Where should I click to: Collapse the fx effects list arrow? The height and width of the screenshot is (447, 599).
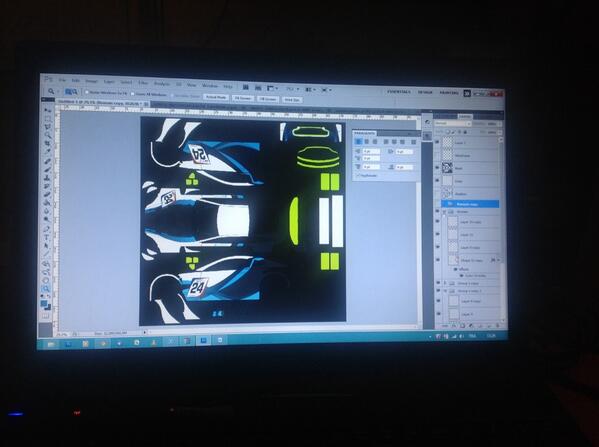point(499,260)
